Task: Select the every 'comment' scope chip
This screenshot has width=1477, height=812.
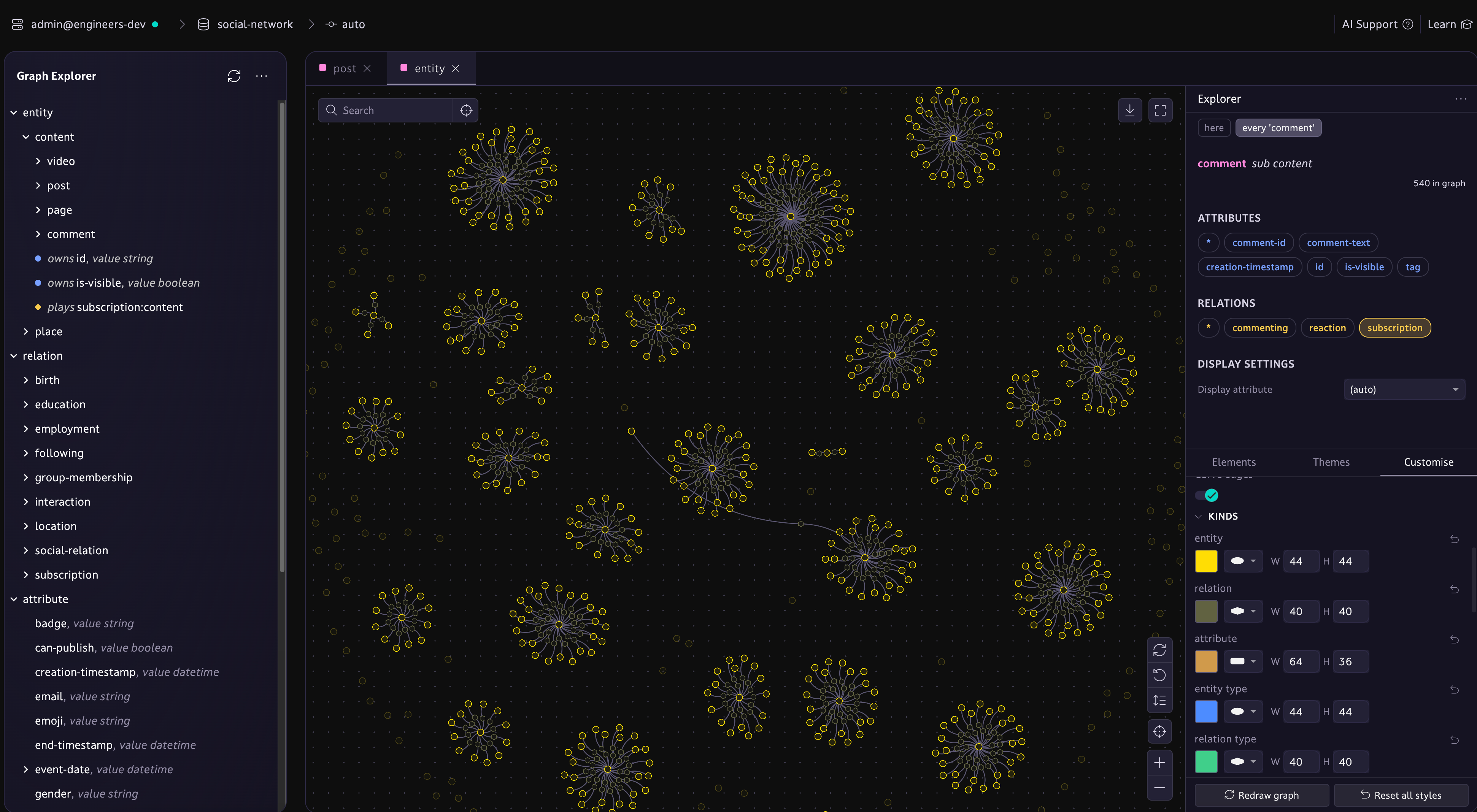Action: point(1278,128)
